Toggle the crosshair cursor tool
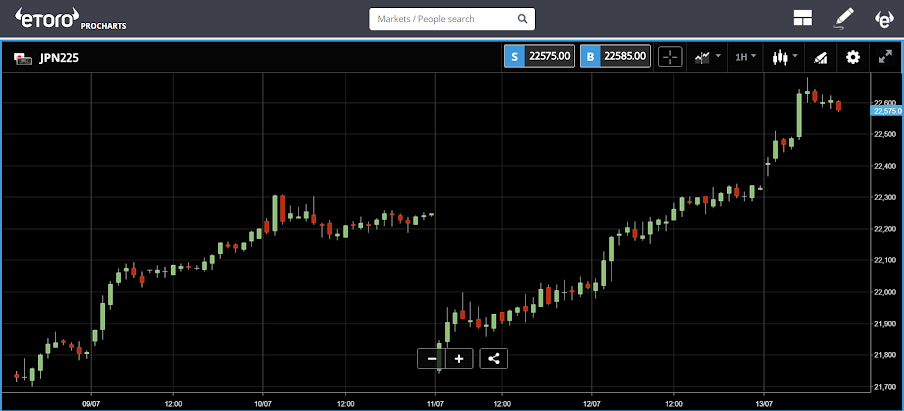The image size is (904, 411). 670,57
